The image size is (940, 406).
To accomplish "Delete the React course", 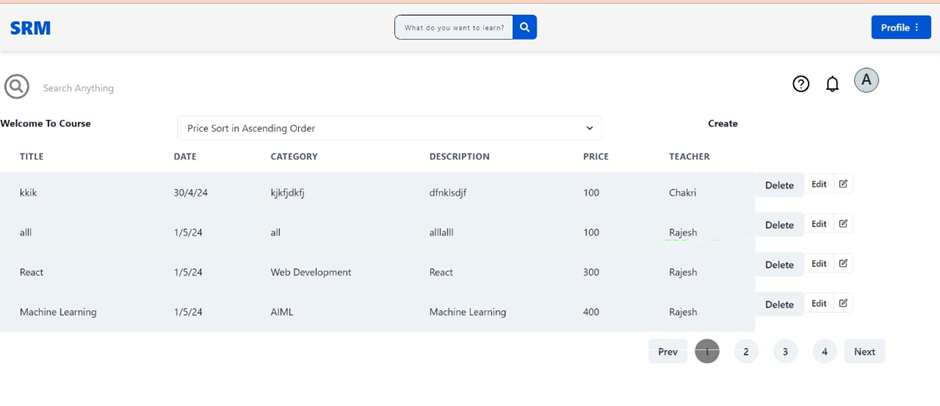I will click(x=779, y=264).
